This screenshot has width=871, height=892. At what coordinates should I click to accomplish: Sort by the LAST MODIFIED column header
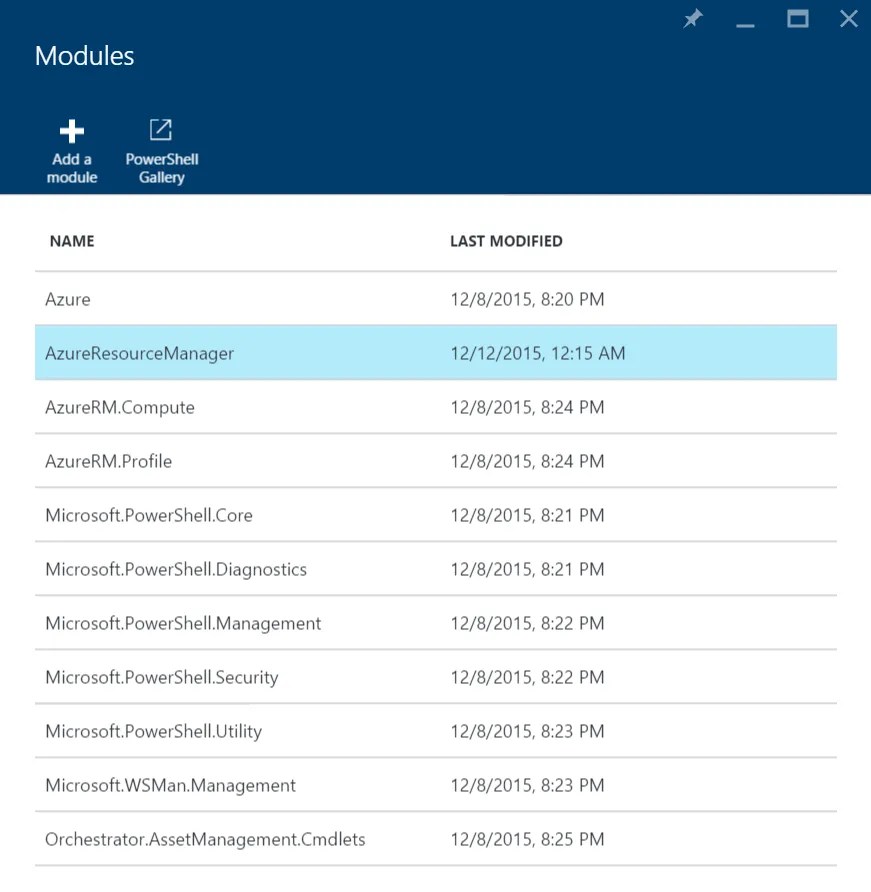[x=506, y=241]
